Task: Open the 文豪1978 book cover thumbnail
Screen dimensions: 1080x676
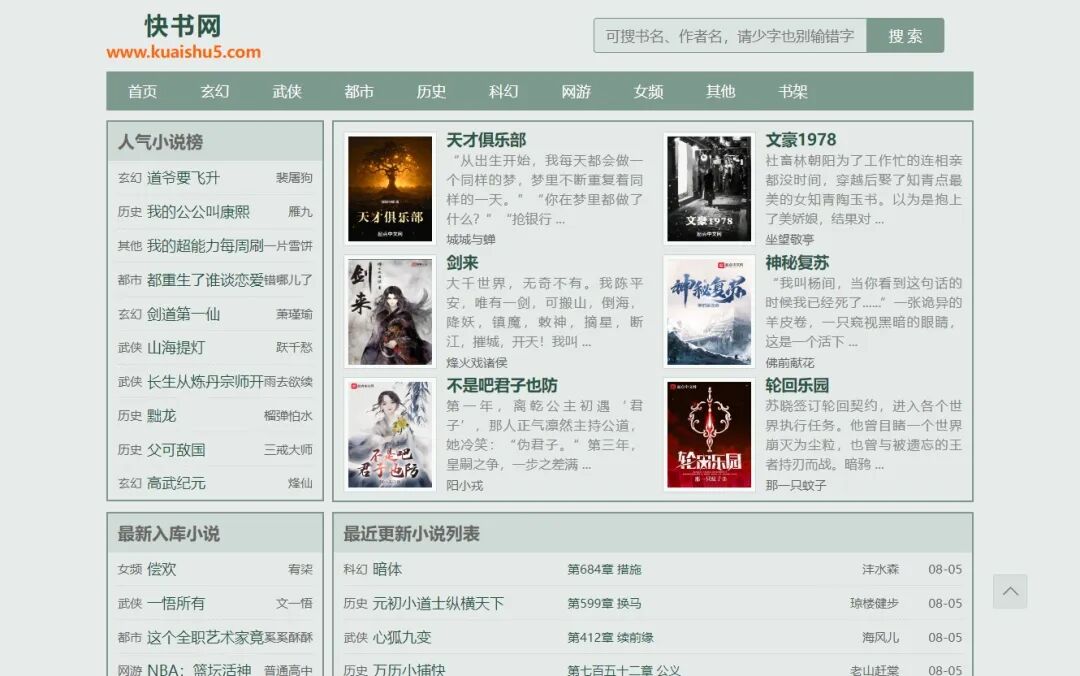Action: [709, 188]
